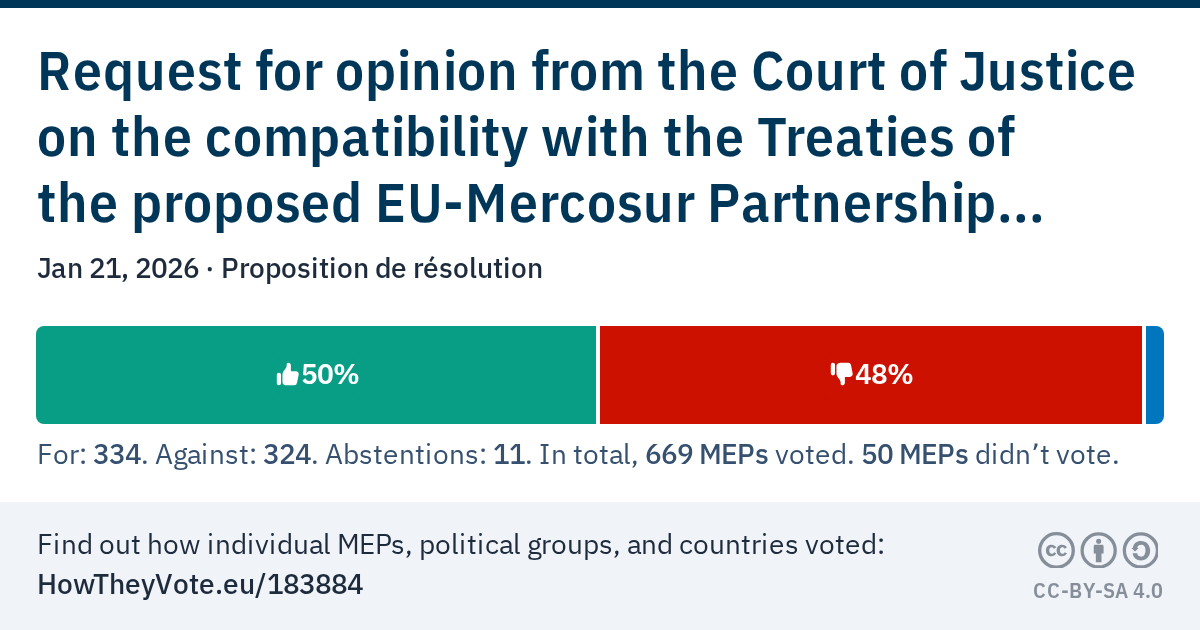Click the date Jan 21, 2026

pos(117,269)
